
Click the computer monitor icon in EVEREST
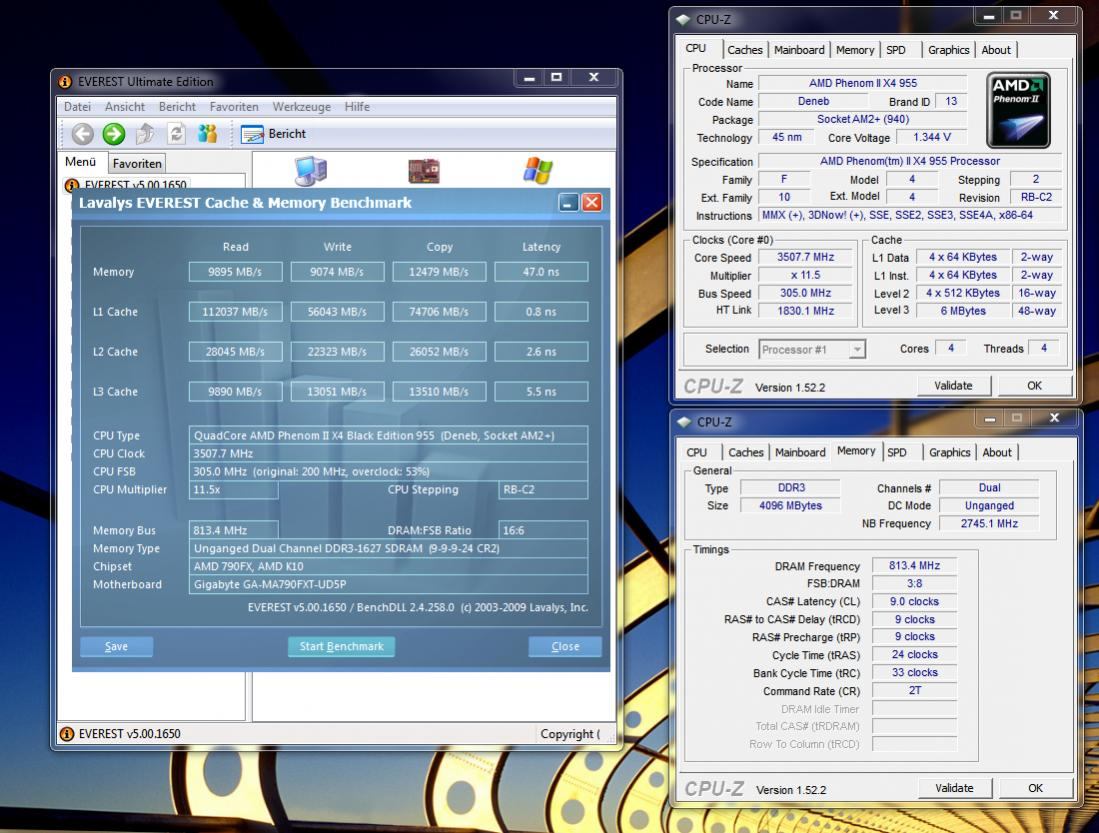pyautogui.click(x=311, y=170)
